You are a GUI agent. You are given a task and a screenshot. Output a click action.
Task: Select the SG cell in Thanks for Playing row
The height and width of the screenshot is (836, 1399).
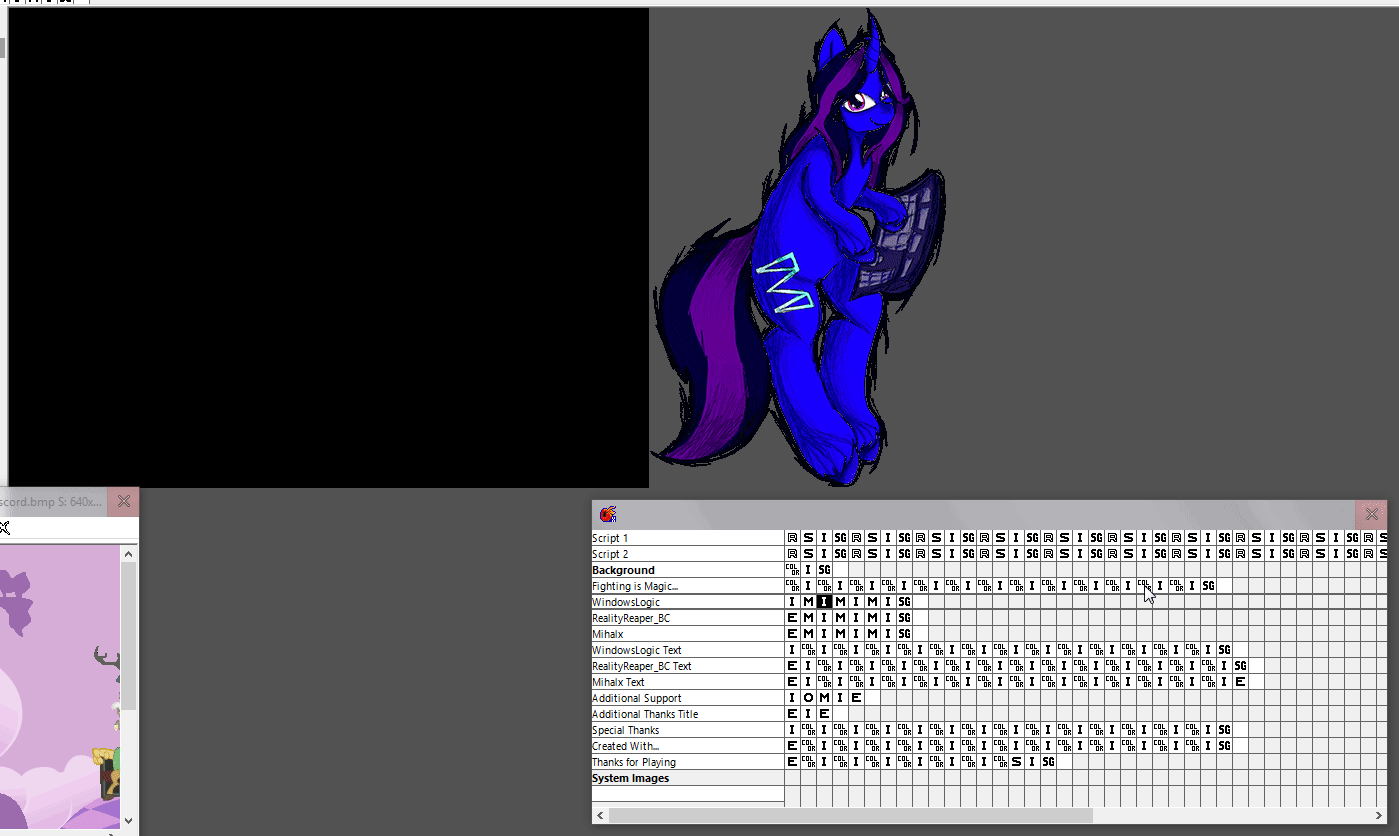click(1049, 762)
